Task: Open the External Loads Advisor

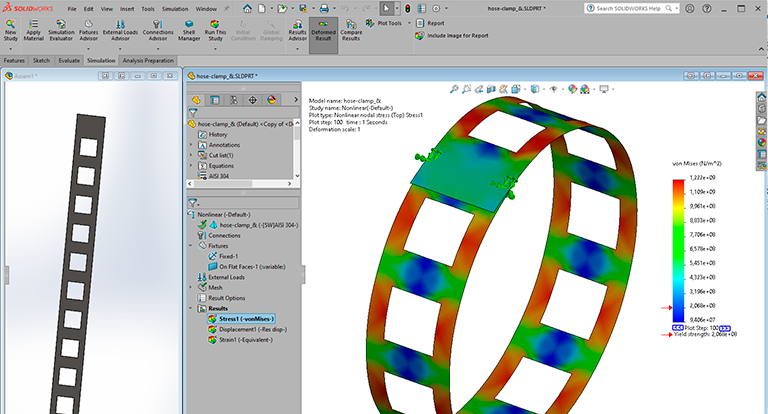Action: (x=121, y=24)
